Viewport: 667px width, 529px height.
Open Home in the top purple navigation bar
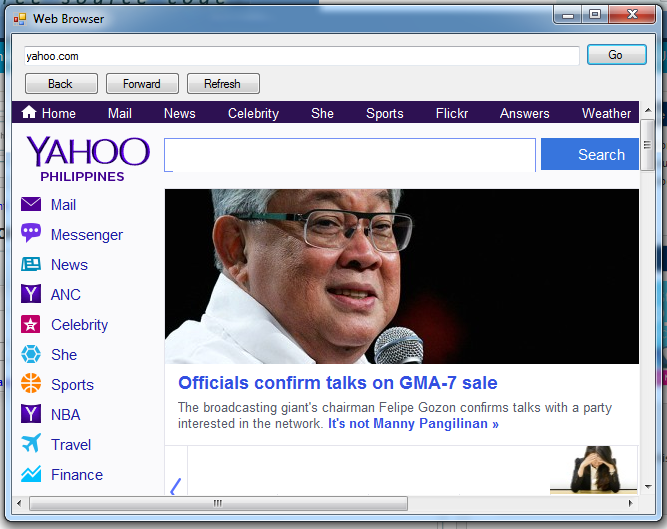(58, 113)
